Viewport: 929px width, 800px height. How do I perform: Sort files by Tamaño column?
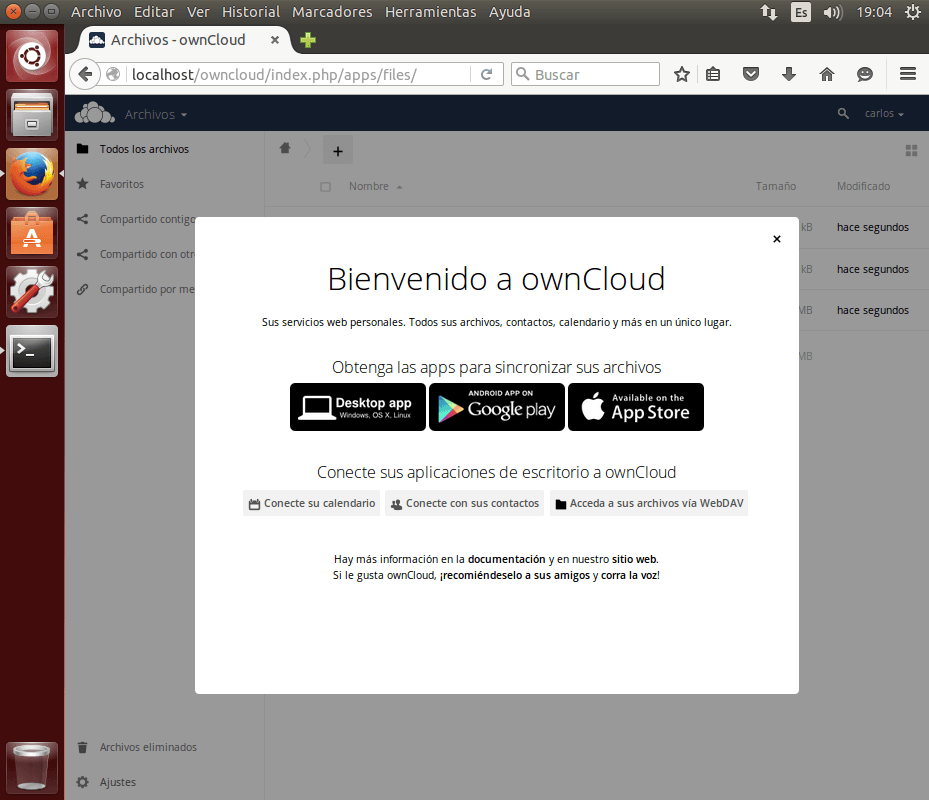(x=776, y=186)
